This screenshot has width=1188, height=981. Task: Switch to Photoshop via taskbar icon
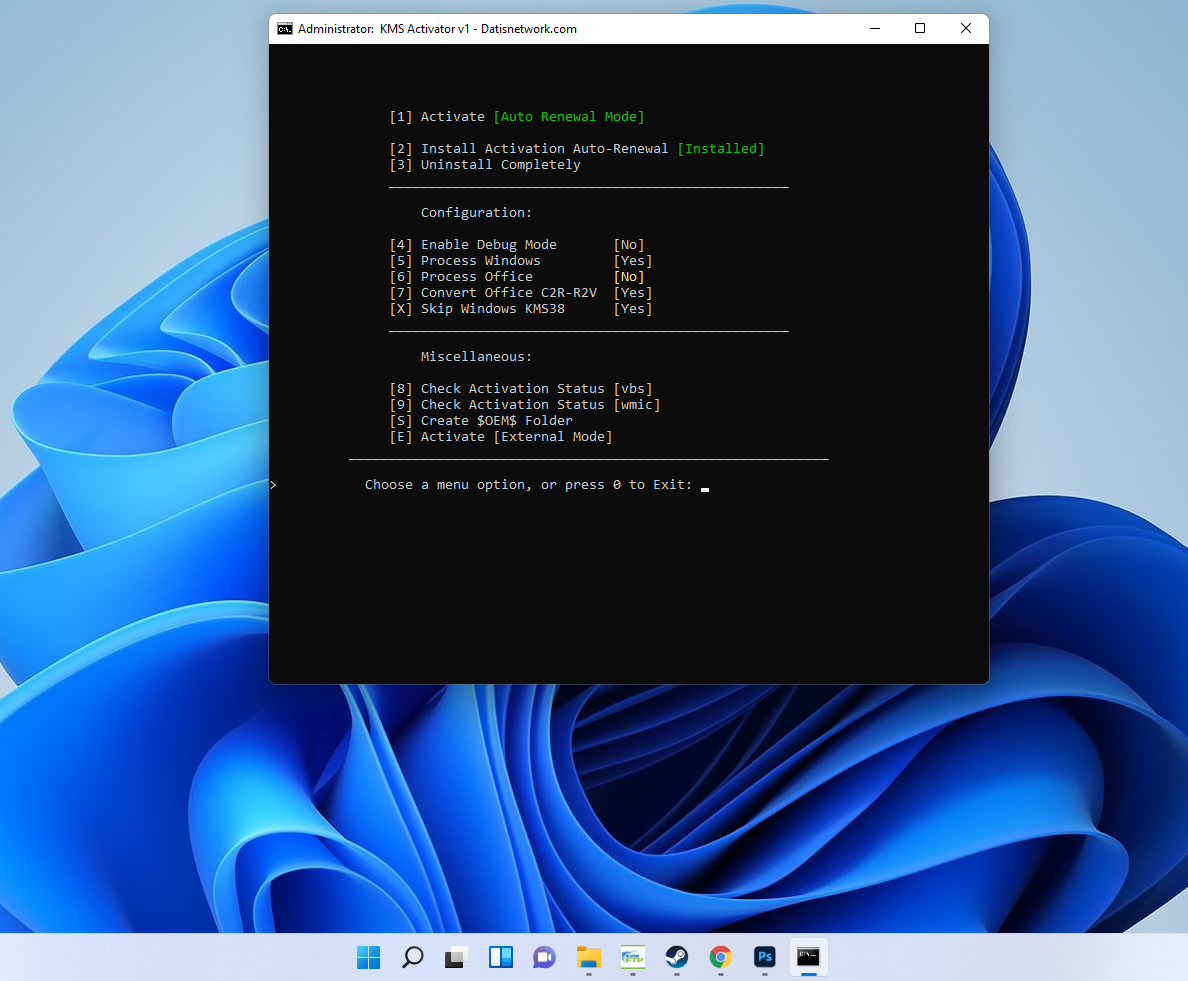[764, 957]
